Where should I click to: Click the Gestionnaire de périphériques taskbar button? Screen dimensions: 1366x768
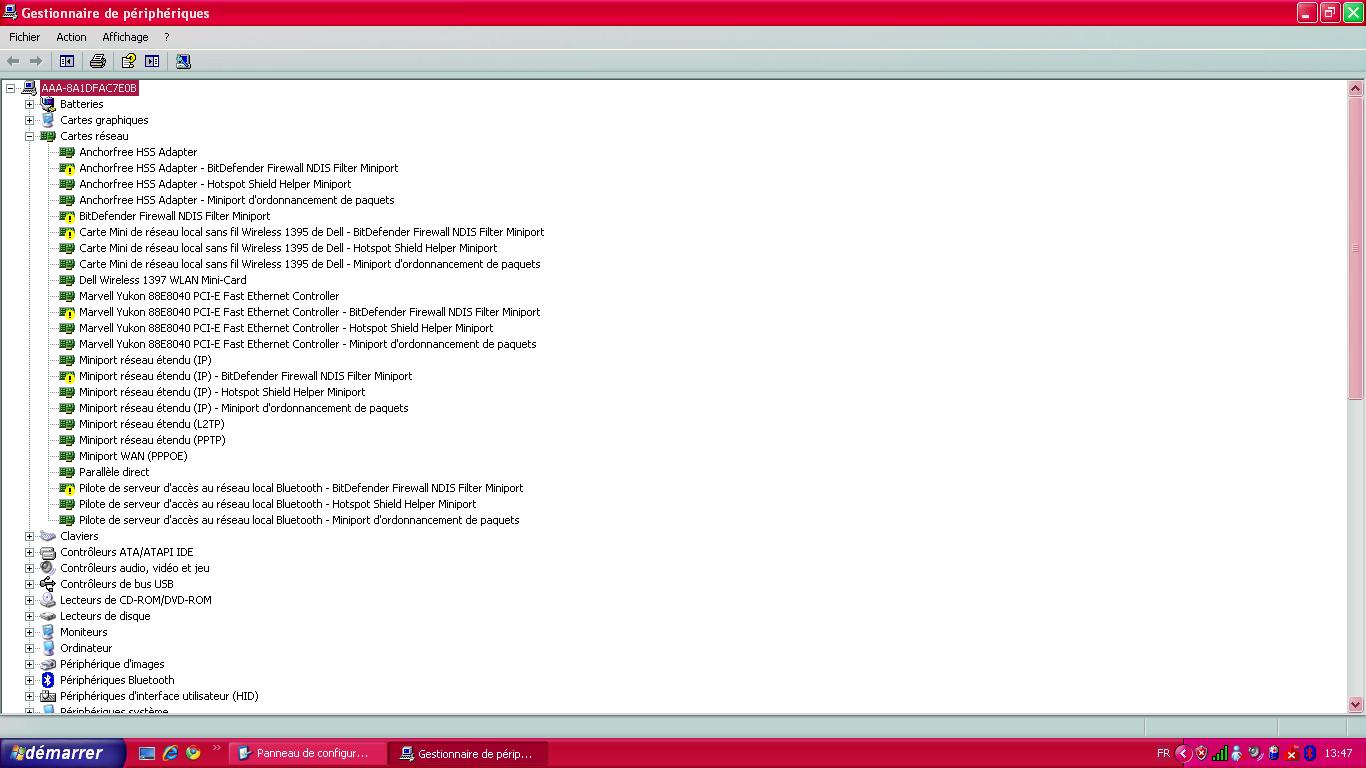pos(468,753)
